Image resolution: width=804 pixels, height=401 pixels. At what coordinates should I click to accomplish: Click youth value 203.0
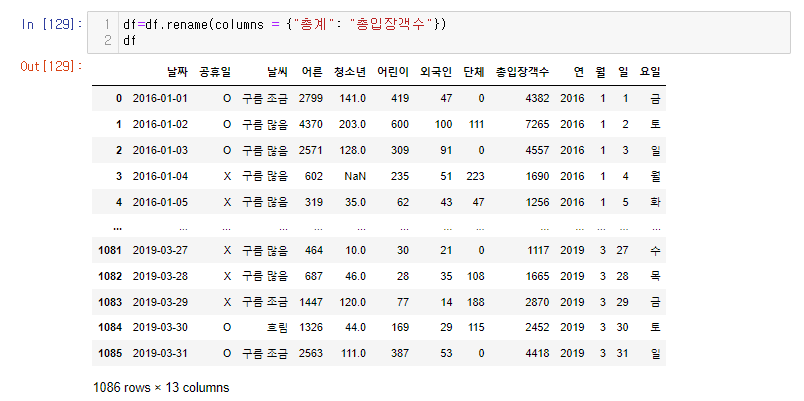[353, 124]
